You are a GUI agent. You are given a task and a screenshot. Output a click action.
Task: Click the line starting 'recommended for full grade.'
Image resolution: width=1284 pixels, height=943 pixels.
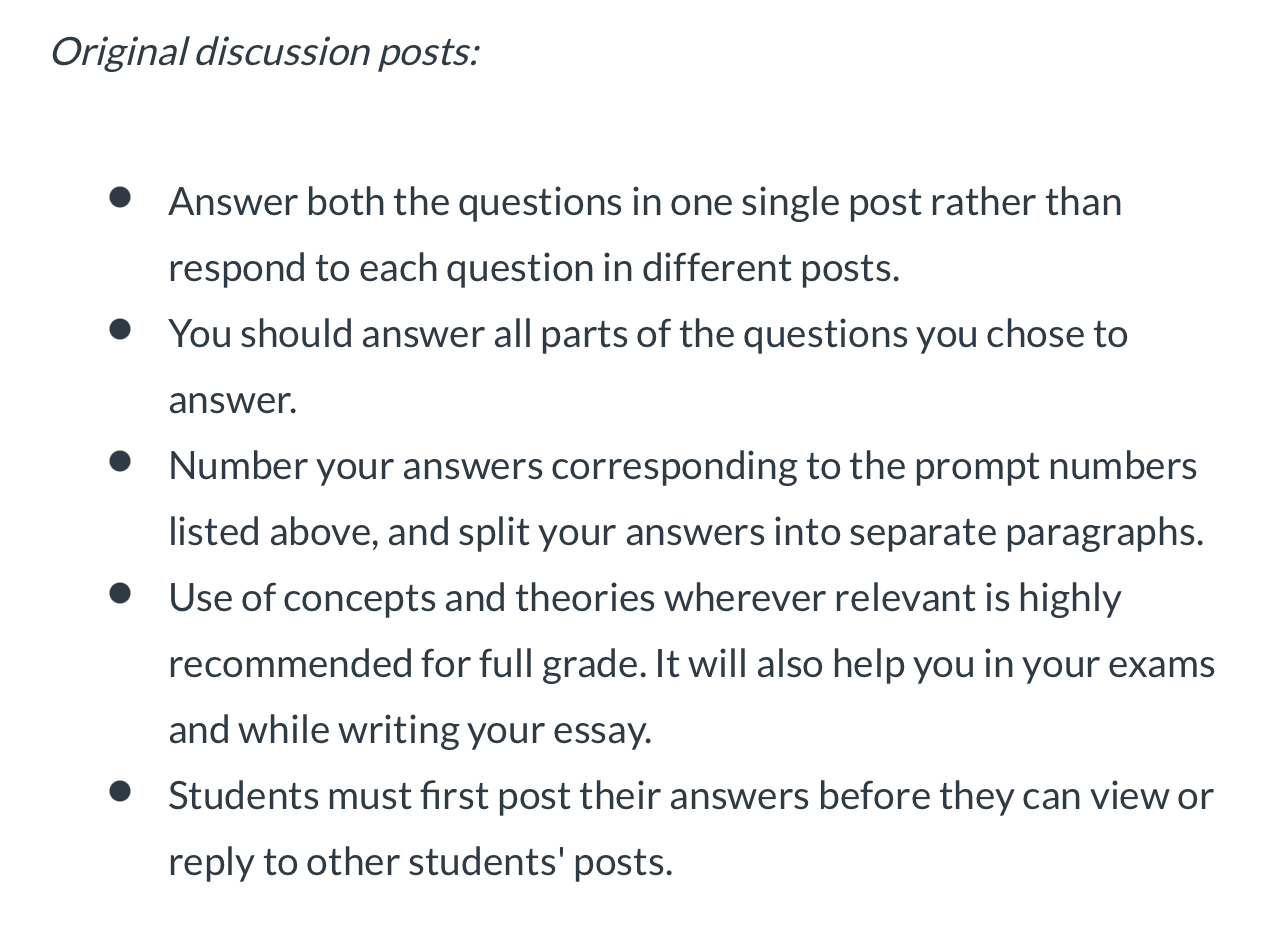(x=692, y=664)
